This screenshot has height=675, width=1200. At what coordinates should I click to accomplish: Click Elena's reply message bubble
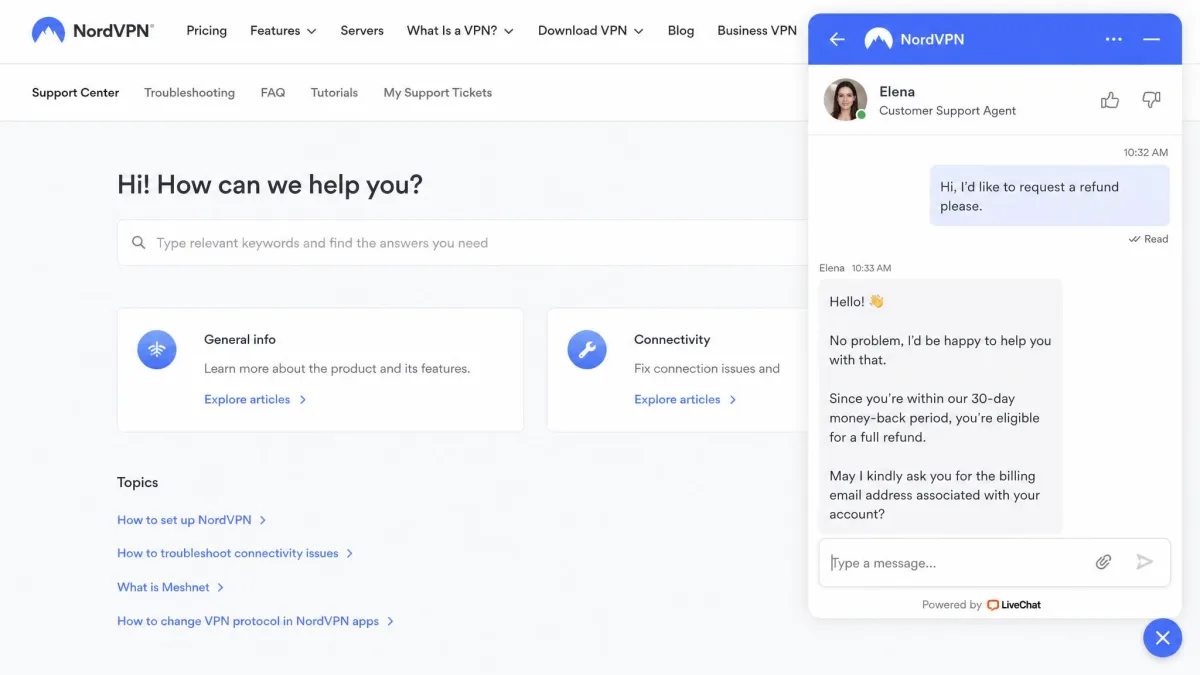point(940,407)
